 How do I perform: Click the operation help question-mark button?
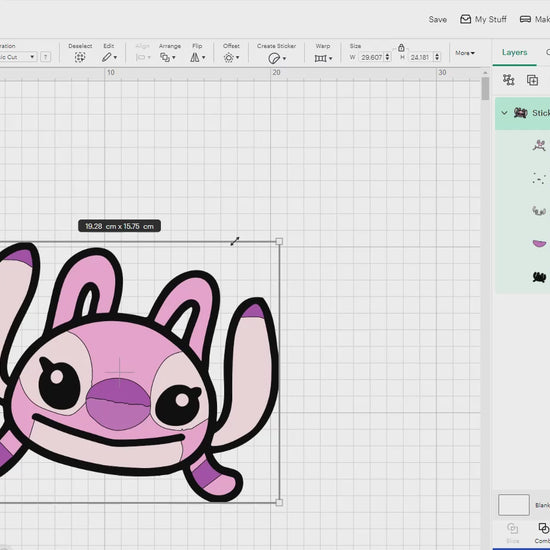45,57
